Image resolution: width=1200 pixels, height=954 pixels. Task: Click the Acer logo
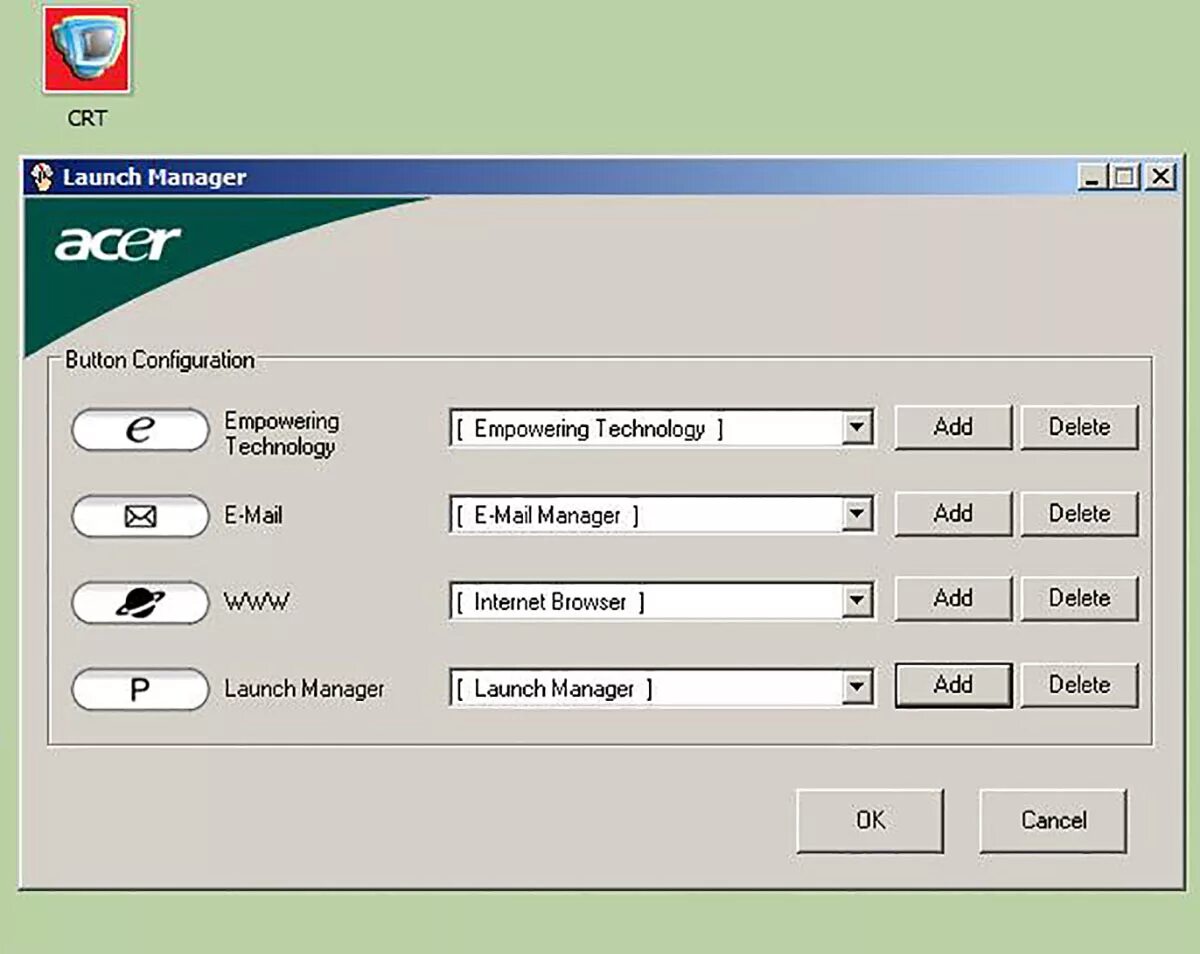118,243
